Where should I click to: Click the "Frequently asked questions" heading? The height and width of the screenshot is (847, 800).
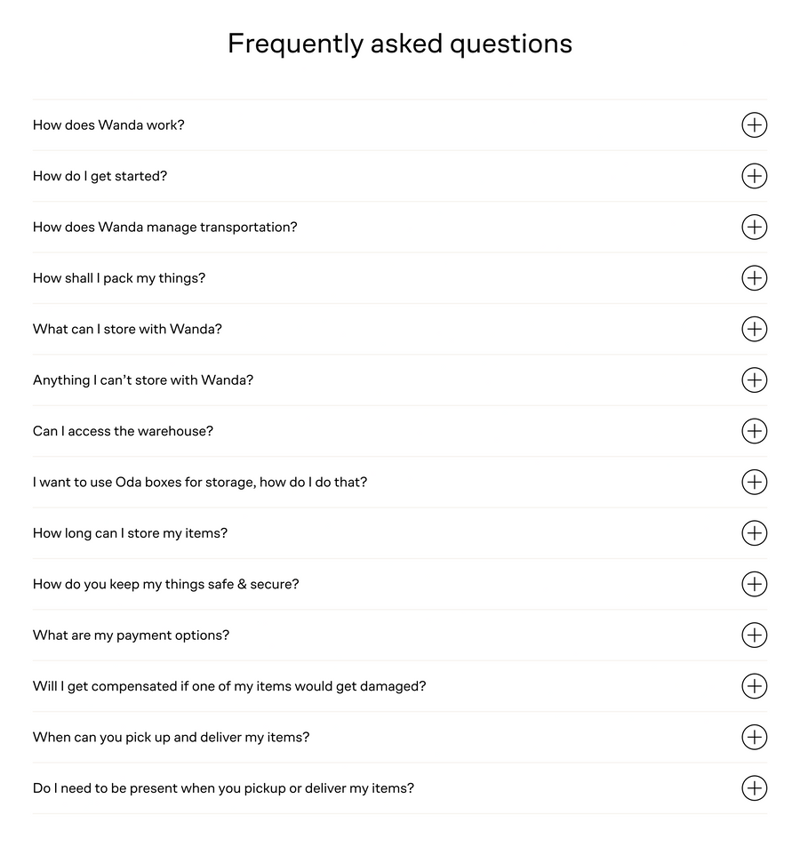[400, 43]
